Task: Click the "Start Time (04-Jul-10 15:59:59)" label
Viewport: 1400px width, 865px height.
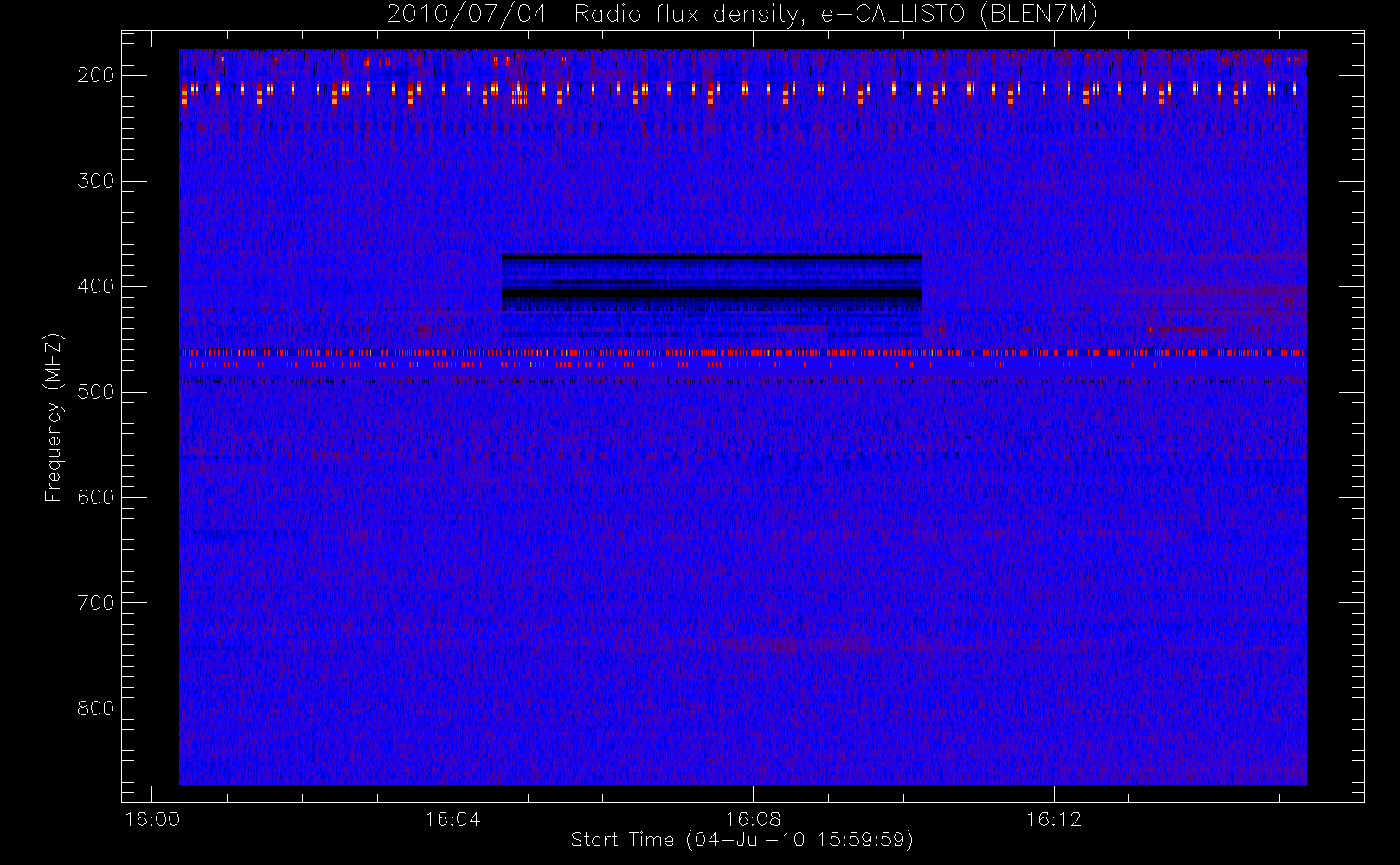Action: point(742,840)
